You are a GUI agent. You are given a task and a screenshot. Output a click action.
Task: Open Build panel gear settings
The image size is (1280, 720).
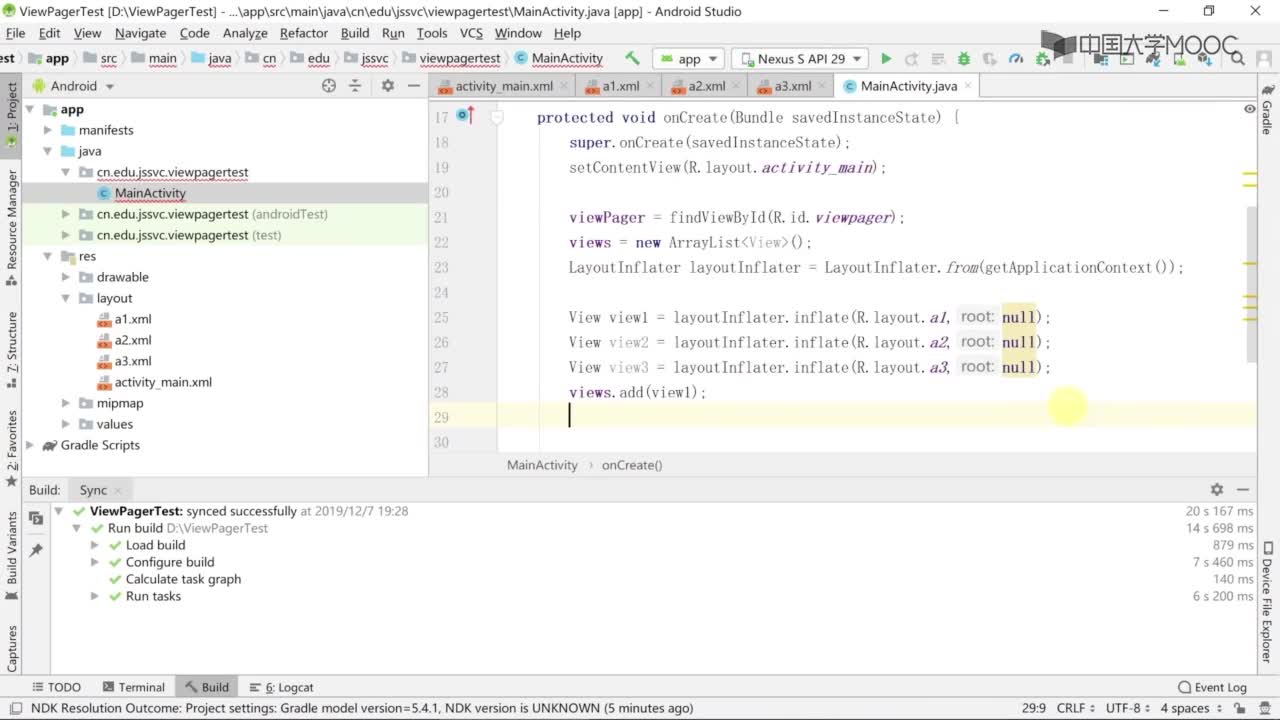[x=1217, y=490]
